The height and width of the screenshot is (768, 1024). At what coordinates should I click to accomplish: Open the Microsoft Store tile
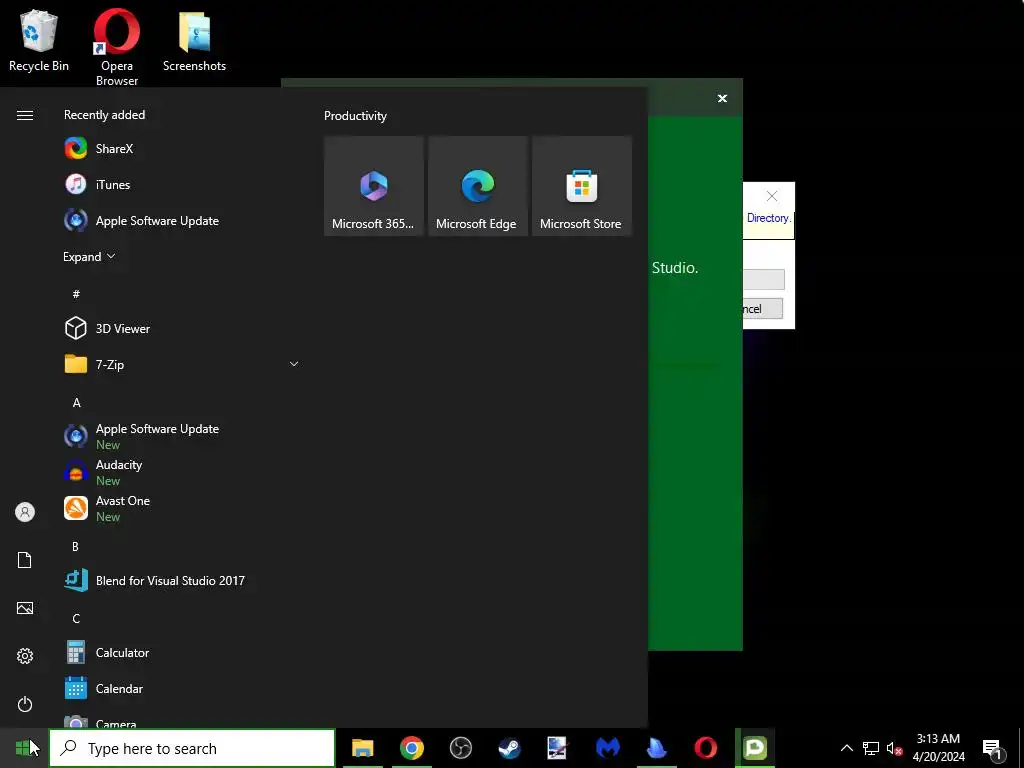581,186
